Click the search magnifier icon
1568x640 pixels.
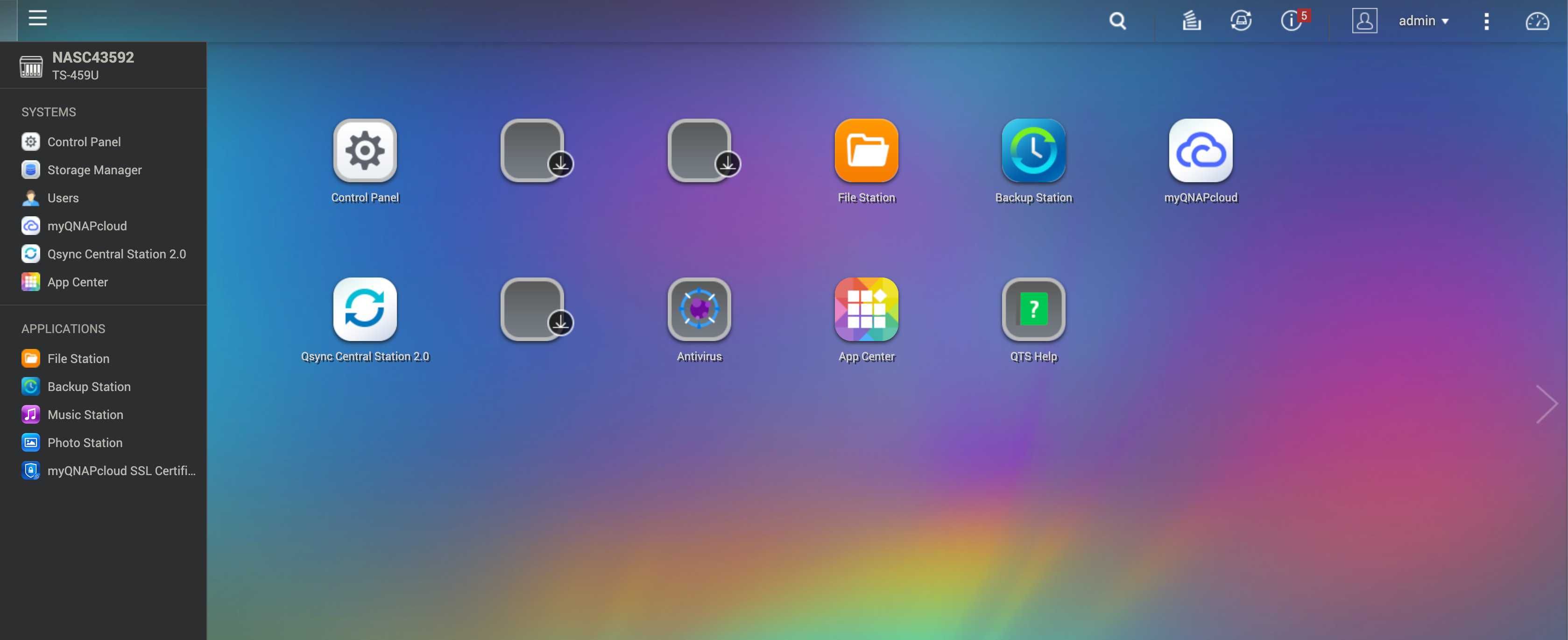pos(1117,21)
